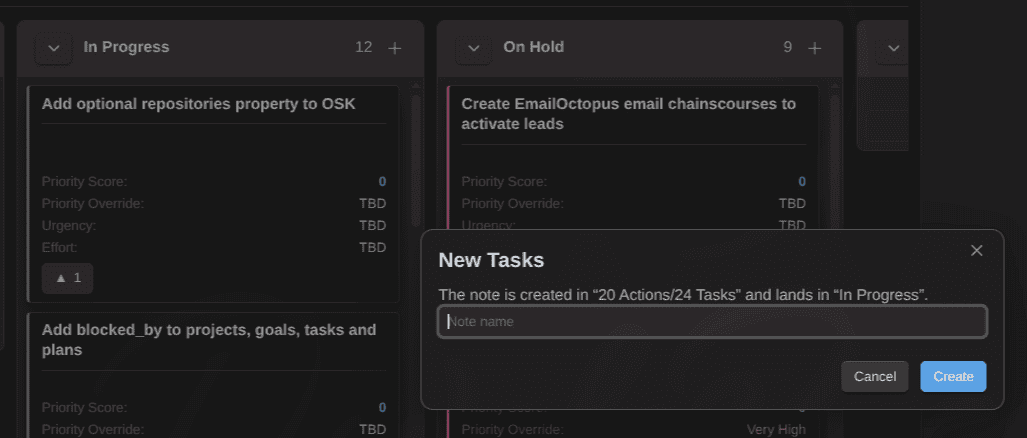
Task: Click Priority Override TBD on EmailOctopus card
Action: click(793, 204)
